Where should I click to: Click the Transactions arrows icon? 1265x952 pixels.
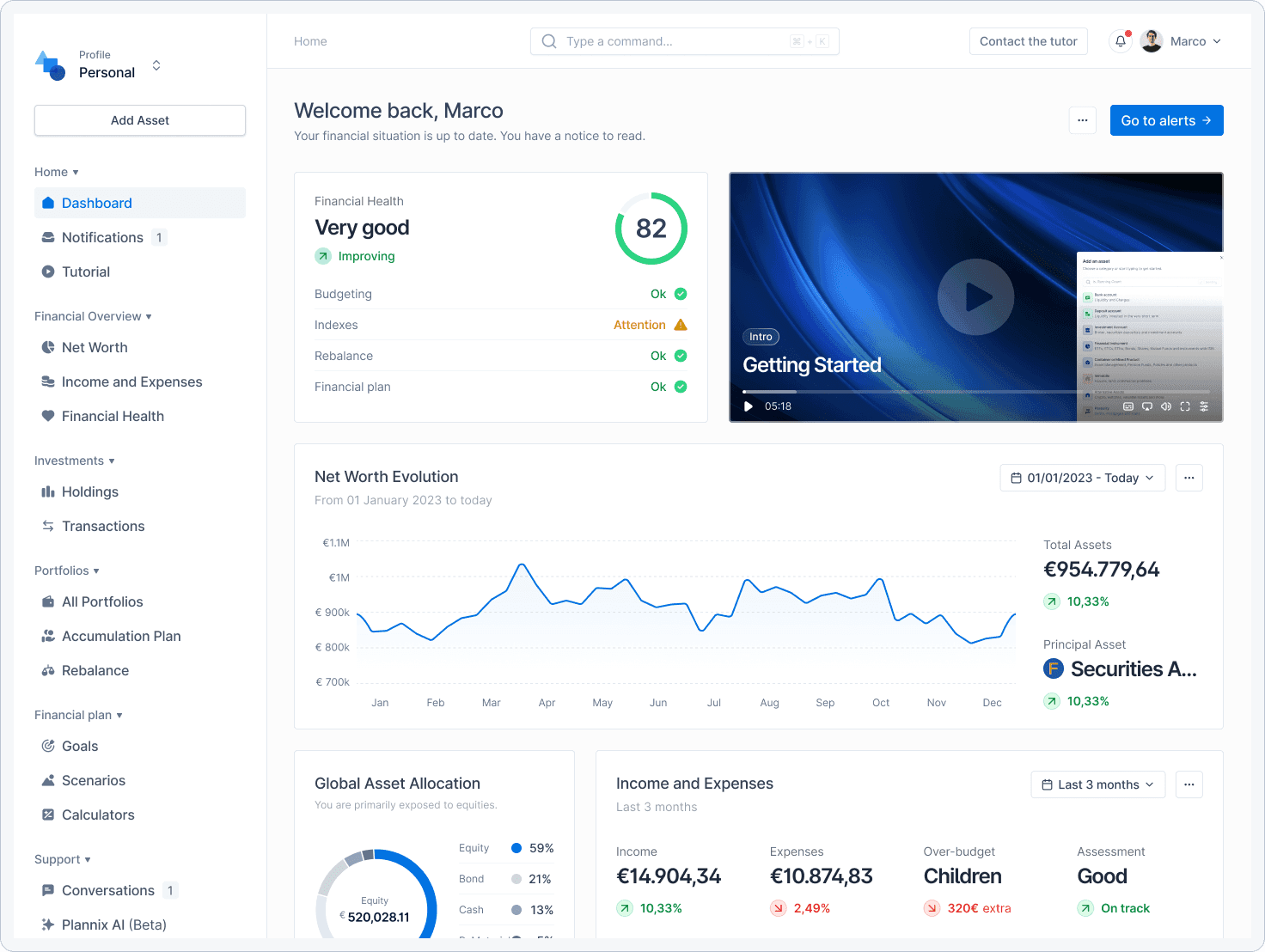[x=48, y=526]
